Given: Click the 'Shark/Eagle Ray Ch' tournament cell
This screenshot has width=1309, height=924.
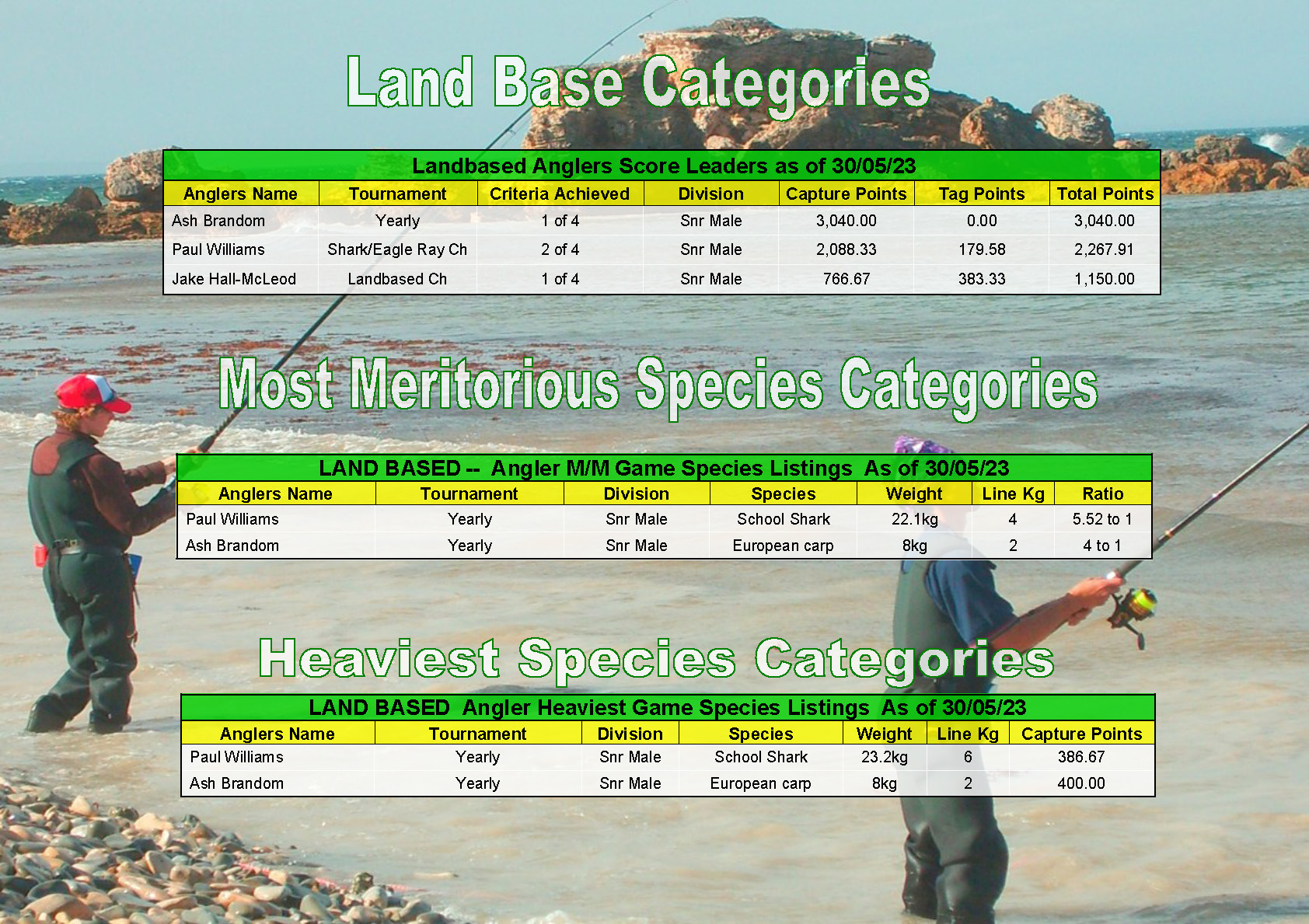Looking at the screenshot, I should tap(397, 249).
